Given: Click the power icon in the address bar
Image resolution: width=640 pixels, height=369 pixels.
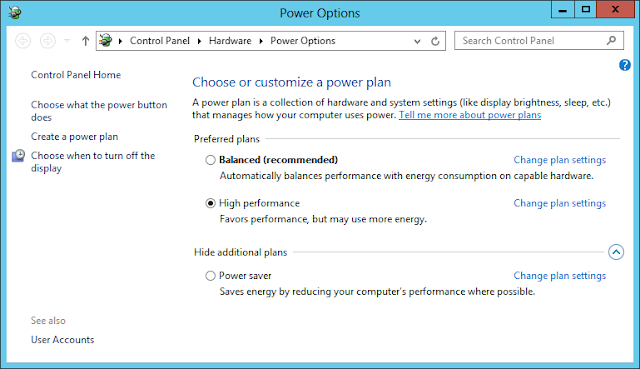Looking at the screenshot, I should click(x=106, y=40).
